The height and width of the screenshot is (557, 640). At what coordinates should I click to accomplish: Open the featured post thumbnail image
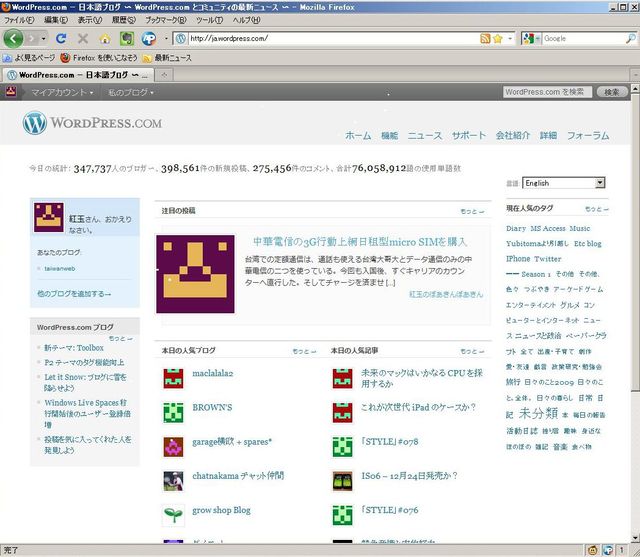pos(196,274)
